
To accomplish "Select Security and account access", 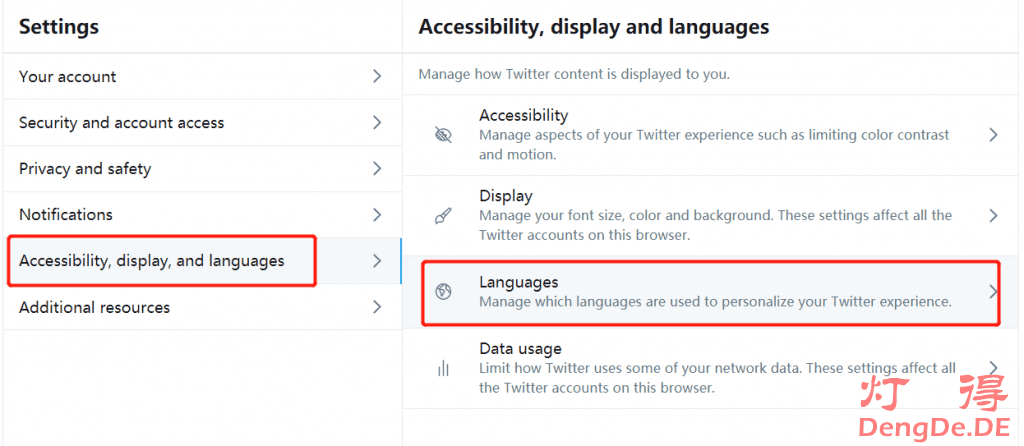I will [202, 123].
